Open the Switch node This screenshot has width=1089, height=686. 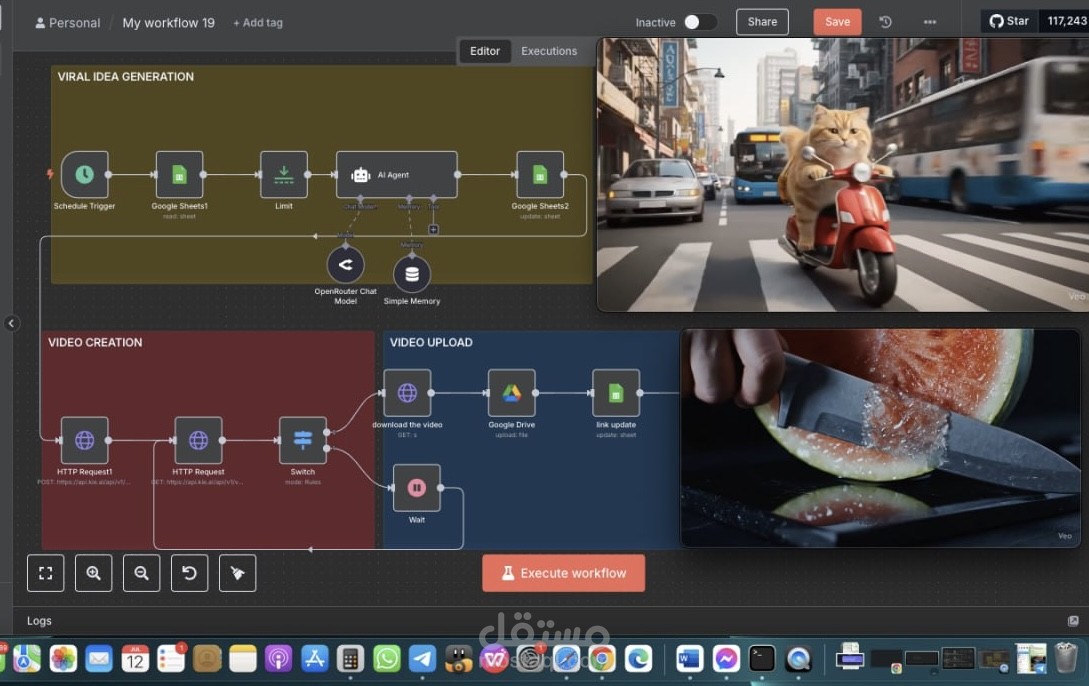pyautogui.click(x=302, y=440)
